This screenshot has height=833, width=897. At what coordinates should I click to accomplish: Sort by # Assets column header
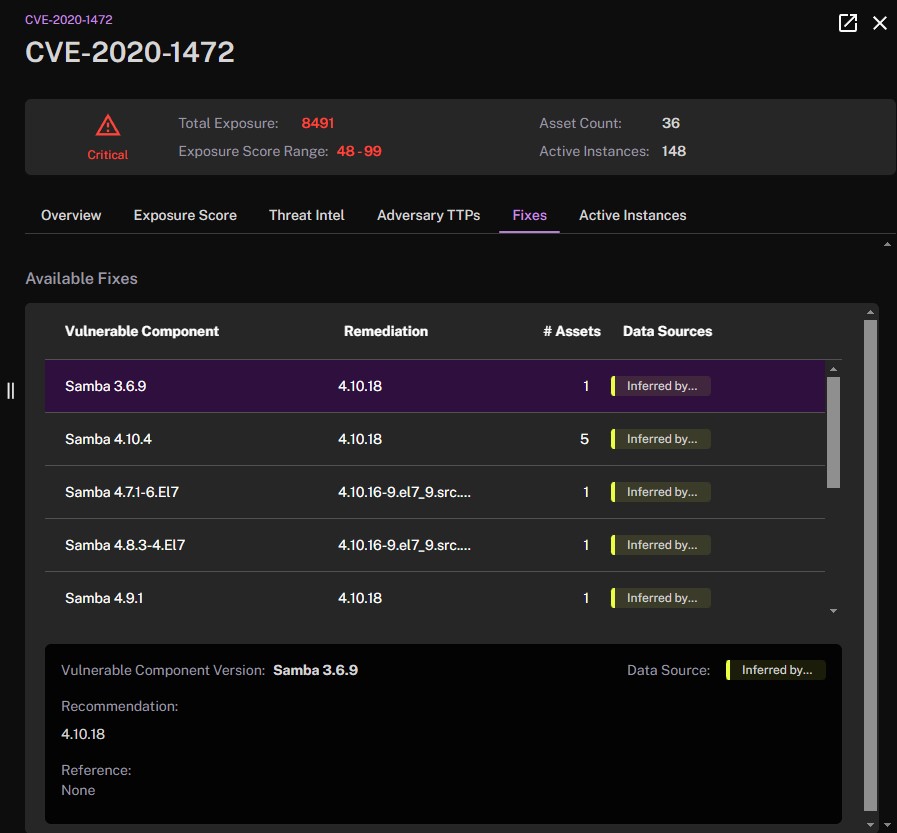coord(571,331)
